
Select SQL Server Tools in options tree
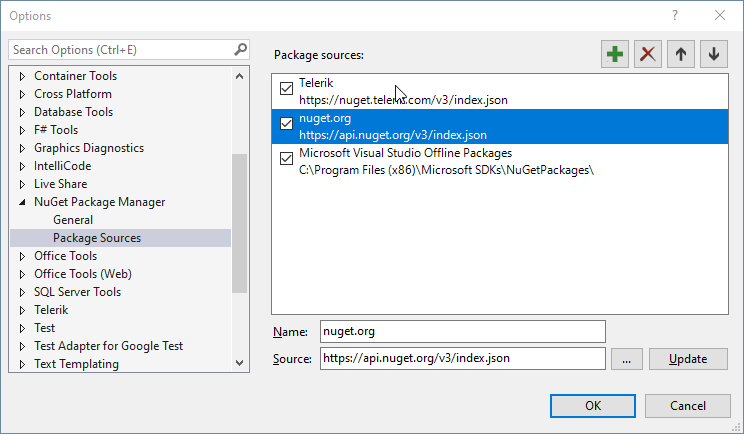(x=77, y=292)
